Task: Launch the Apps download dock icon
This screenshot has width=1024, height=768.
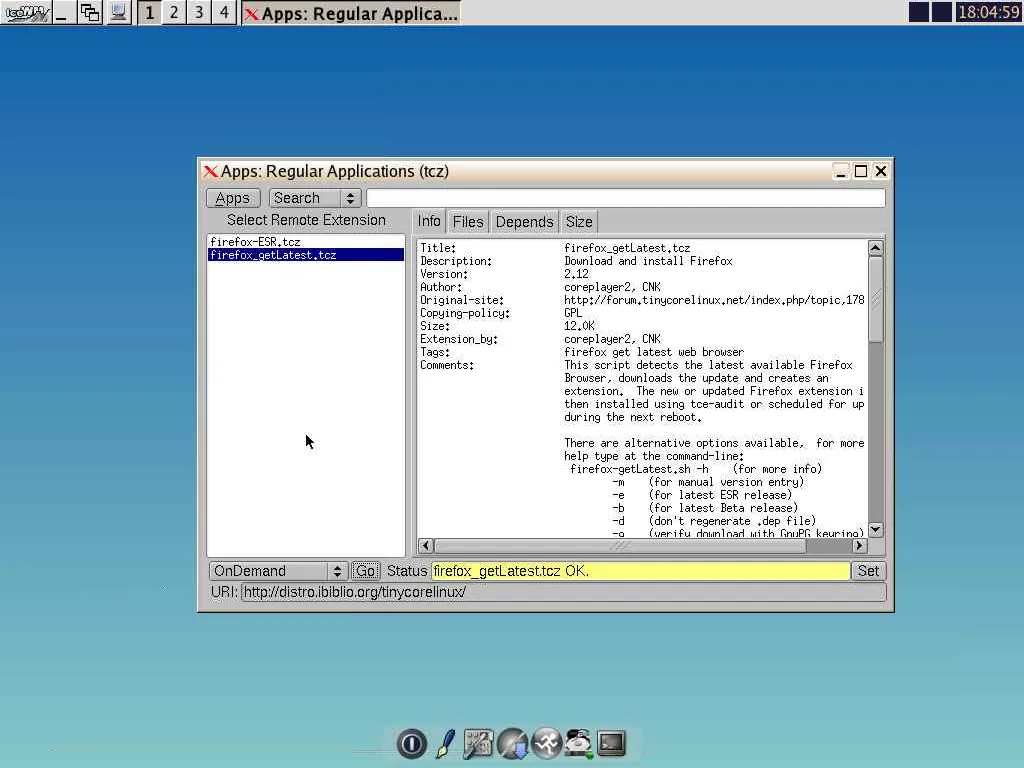Action: [x=513, y=743]
